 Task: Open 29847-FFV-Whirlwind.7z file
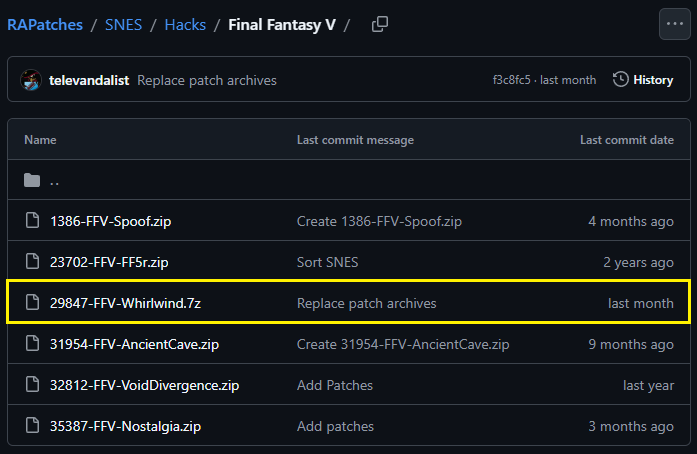(125, 303)
